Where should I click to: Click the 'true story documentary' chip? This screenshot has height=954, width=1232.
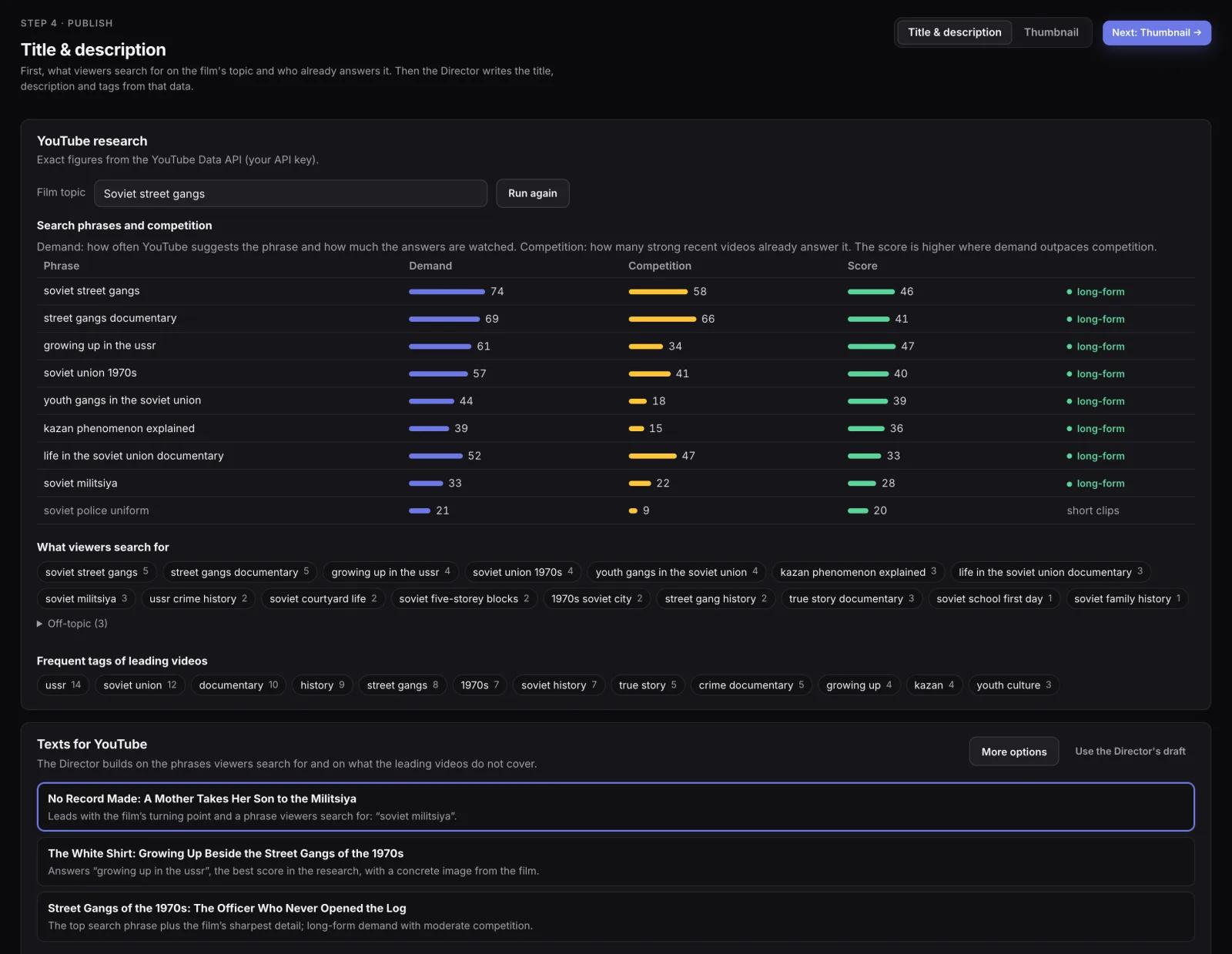[852, 598]
